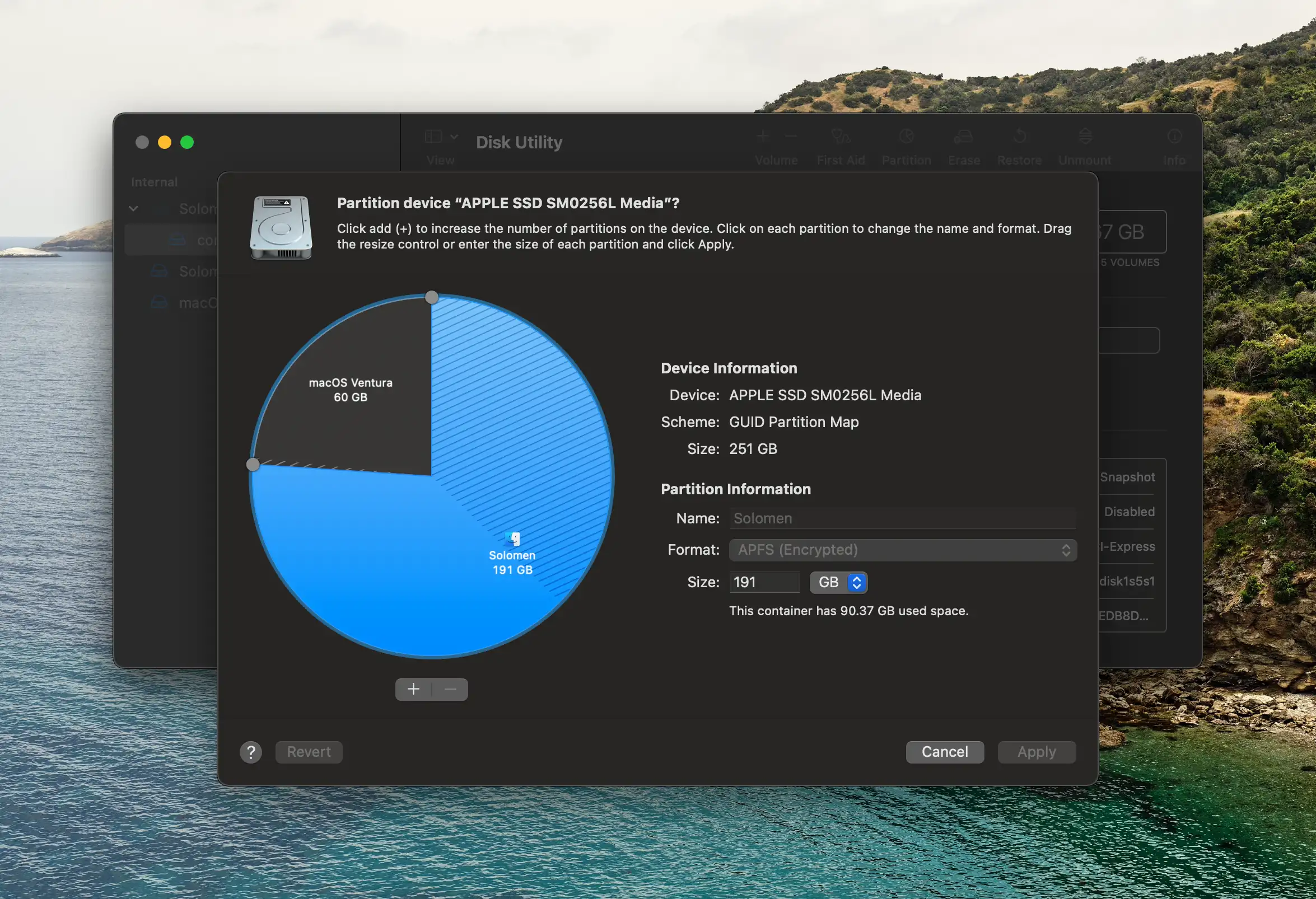Click the Finder icon on Solomen partition
This screenshot has width=1316, height=899.
512,539
